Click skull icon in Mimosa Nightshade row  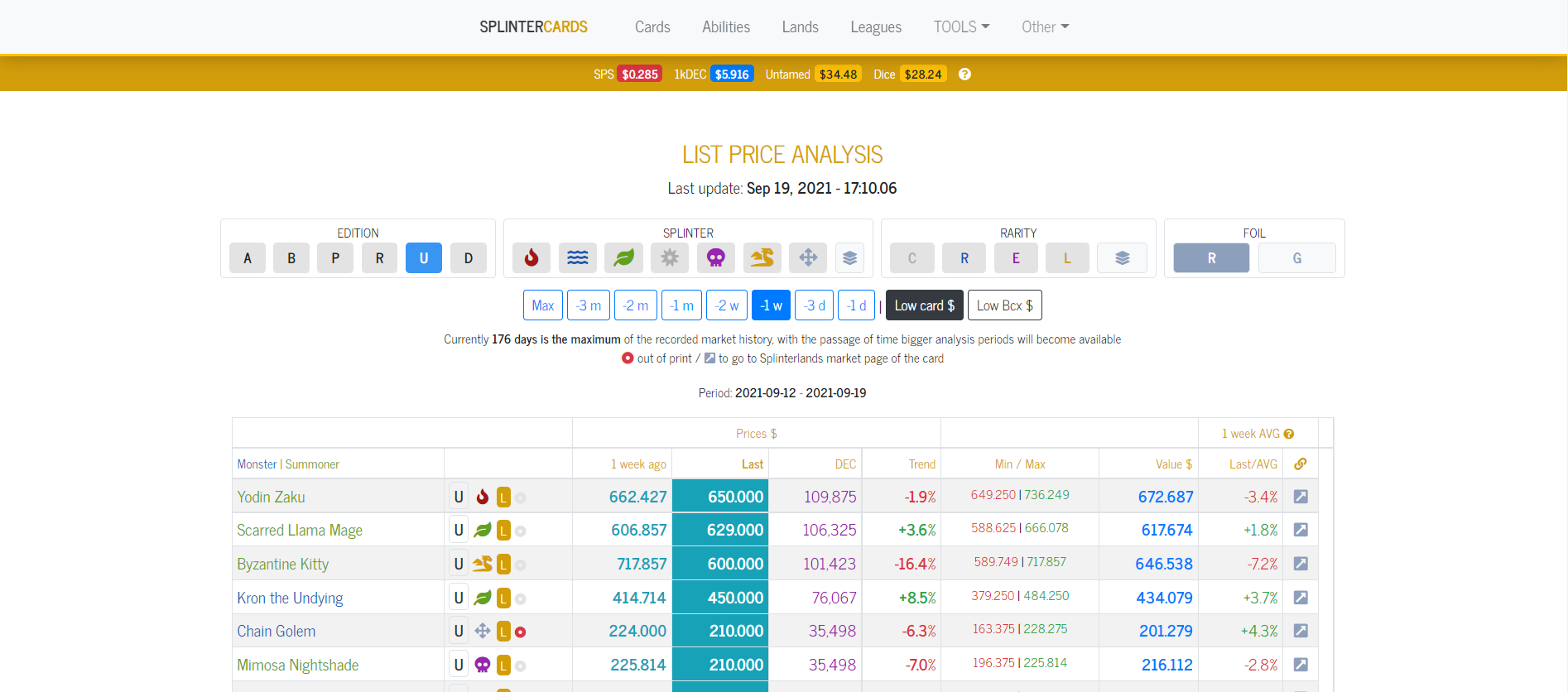(x=483, y=665)
